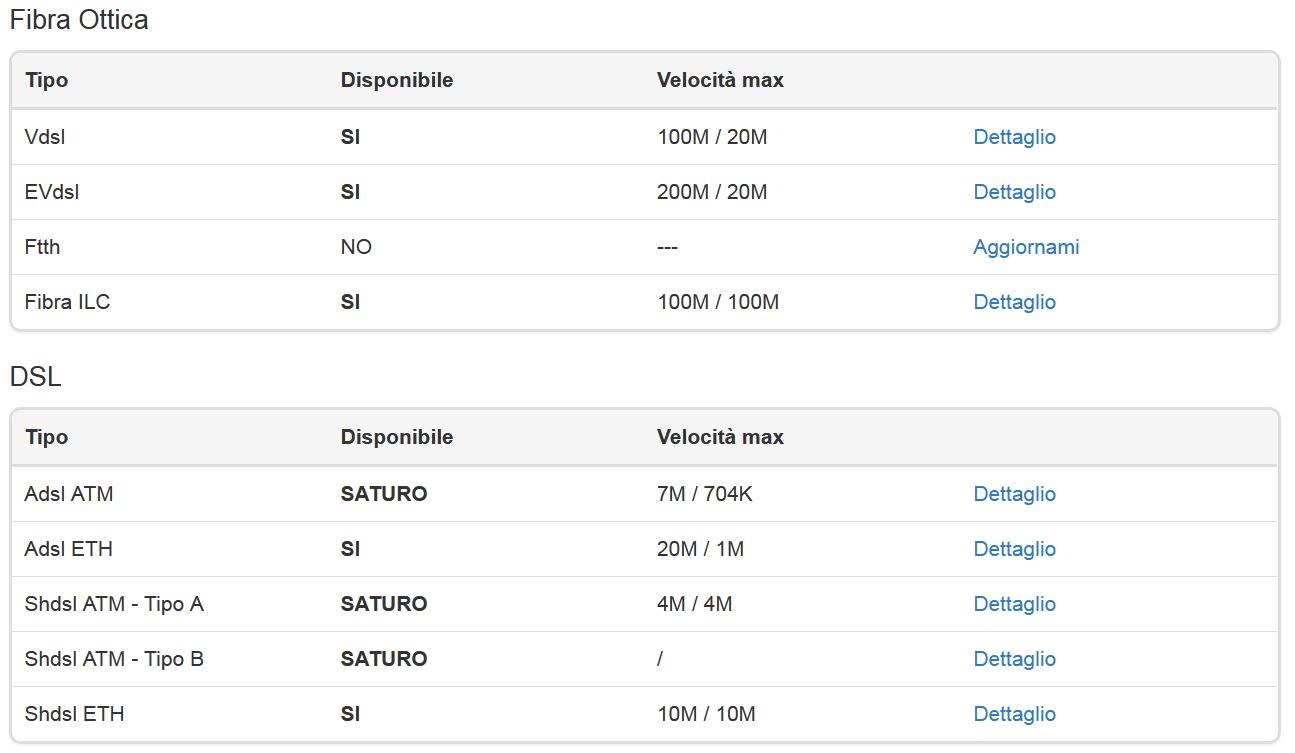Screen dimensions: 1295x753
Task: Click the 200M / 20M speed value
Action: point(712,192)
